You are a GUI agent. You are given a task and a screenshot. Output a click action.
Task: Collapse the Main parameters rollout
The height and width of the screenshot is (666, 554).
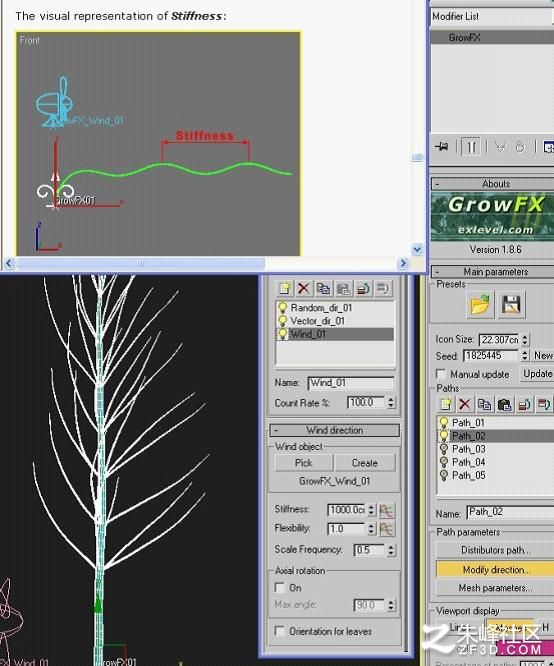point(493,271)
